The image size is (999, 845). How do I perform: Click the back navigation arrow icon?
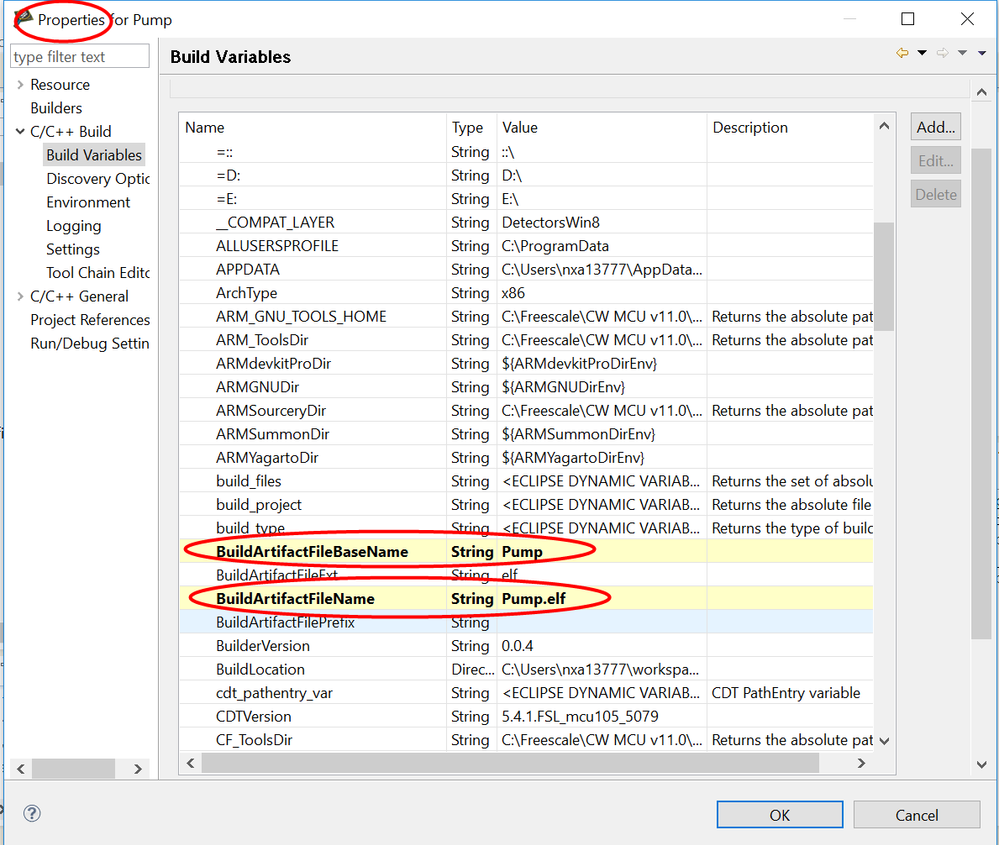pos(902,53)
